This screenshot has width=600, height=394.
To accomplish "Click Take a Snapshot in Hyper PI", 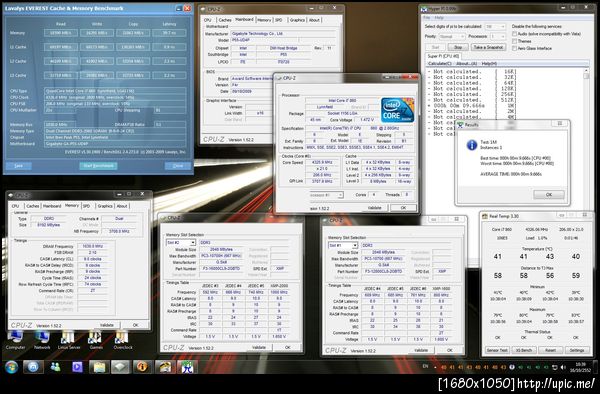I will tap(488, 47).
